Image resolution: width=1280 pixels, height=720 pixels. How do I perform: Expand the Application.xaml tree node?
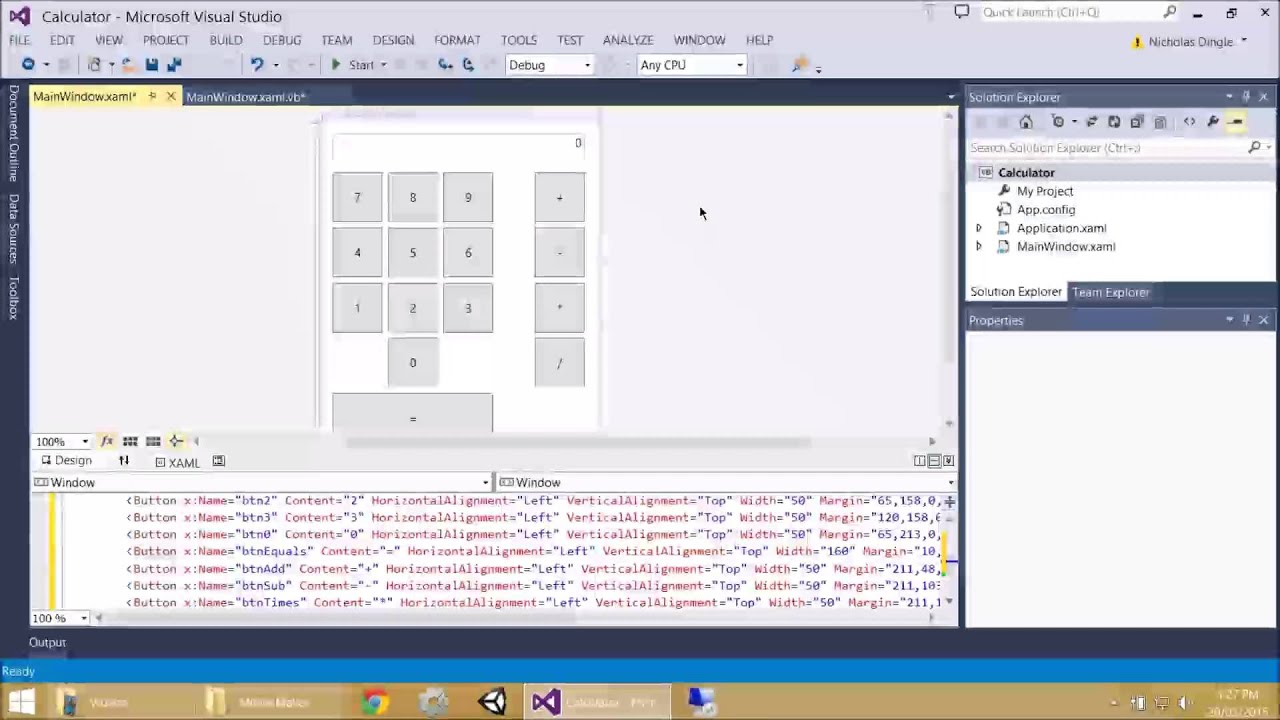(x=979, y=228)
